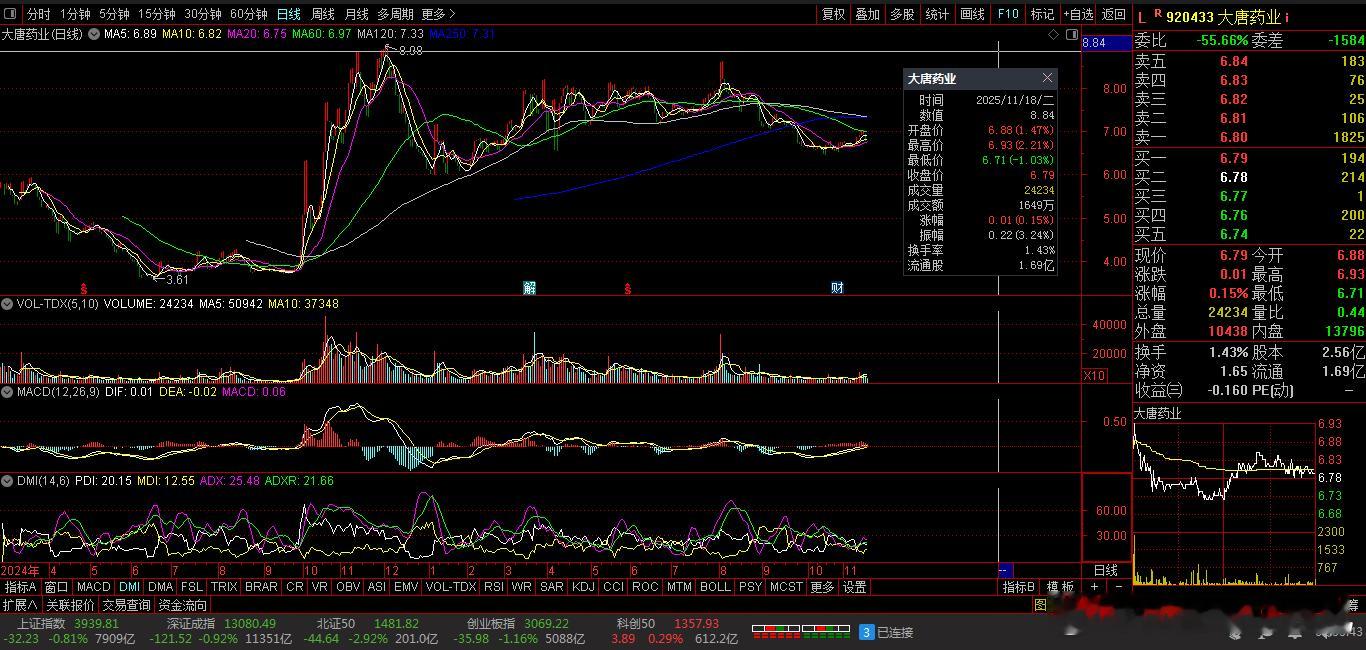This screenshot has width=1366, height=650.
Task: Switch to 周线 weekly chart
Action: point(323,14)
